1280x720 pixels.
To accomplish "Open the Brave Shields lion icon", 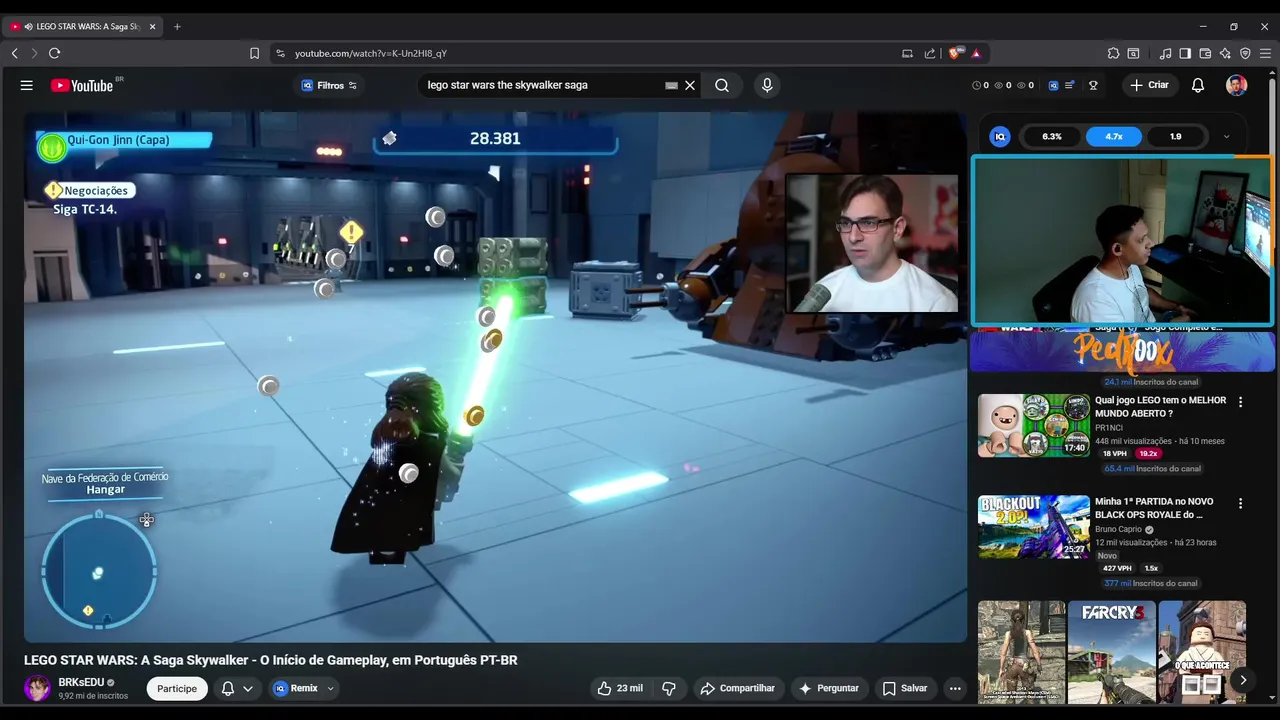I will 956,53.
